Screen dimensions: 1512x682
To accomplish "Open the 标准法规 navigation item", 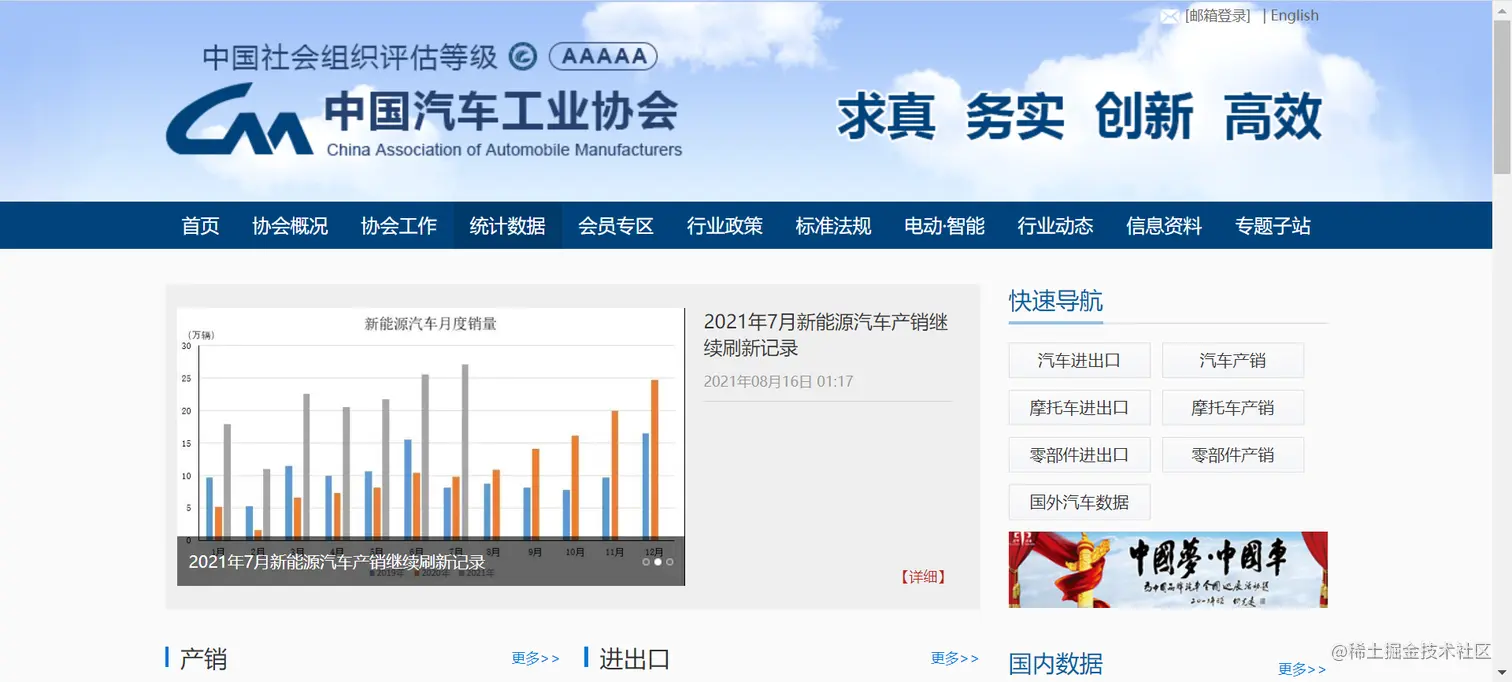I will 833,225.
